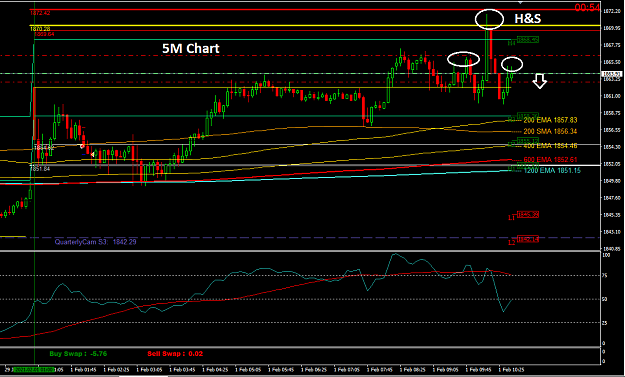Click 1869.95 on the price scale
Screen dimensions: 625x377
[611, 28]
